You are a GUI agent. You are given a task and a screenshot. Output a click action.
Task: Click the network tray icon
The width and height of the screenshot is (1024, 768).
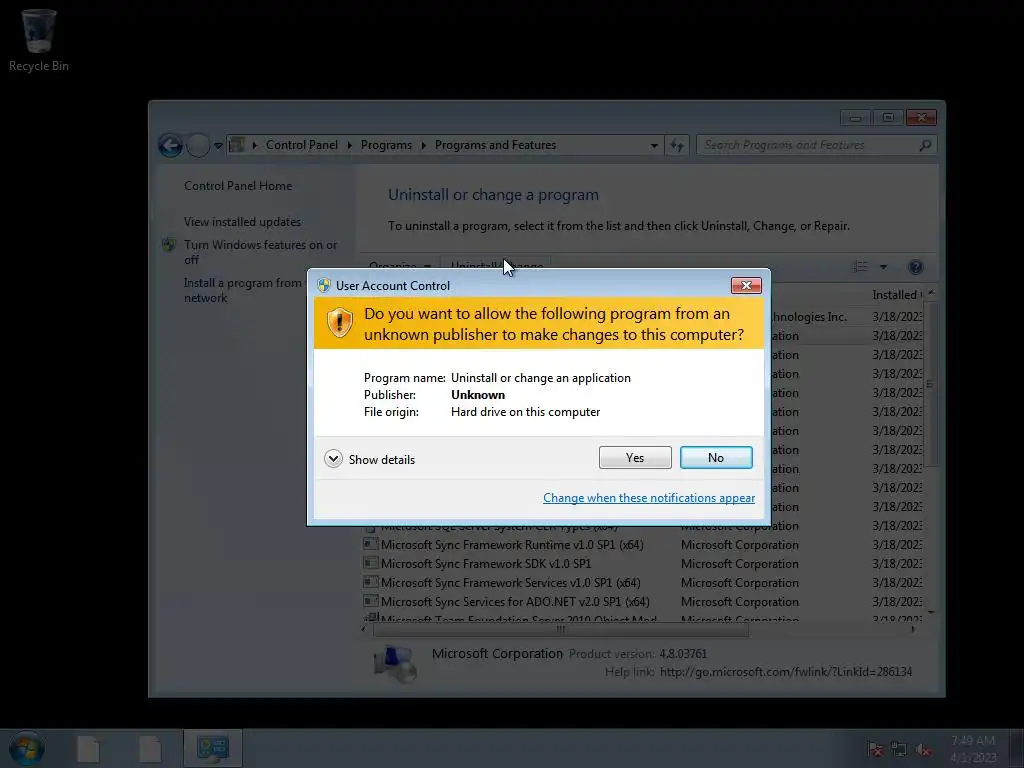point(899,749)
